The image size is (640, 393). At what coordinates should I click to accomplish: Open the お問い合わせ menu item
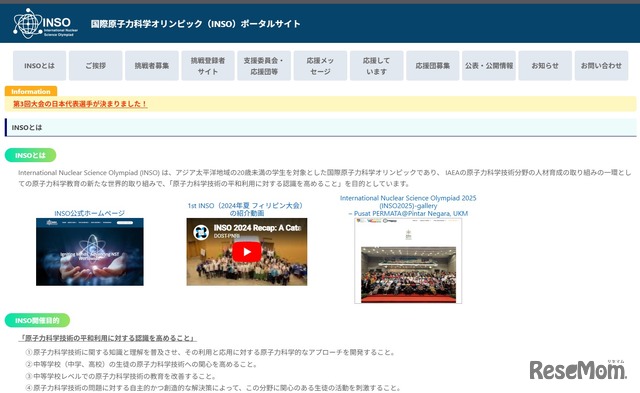click(601, 66)
